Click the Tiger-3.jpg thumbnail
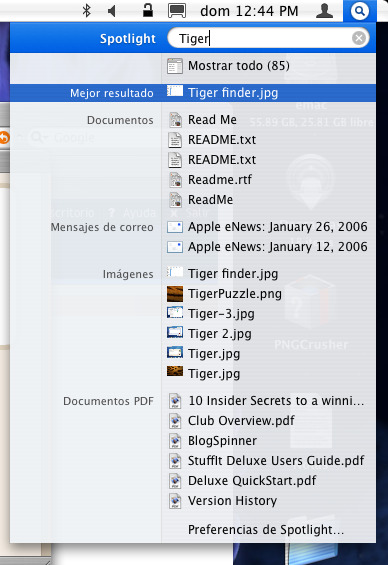388x565 pixels. point(175,312)
